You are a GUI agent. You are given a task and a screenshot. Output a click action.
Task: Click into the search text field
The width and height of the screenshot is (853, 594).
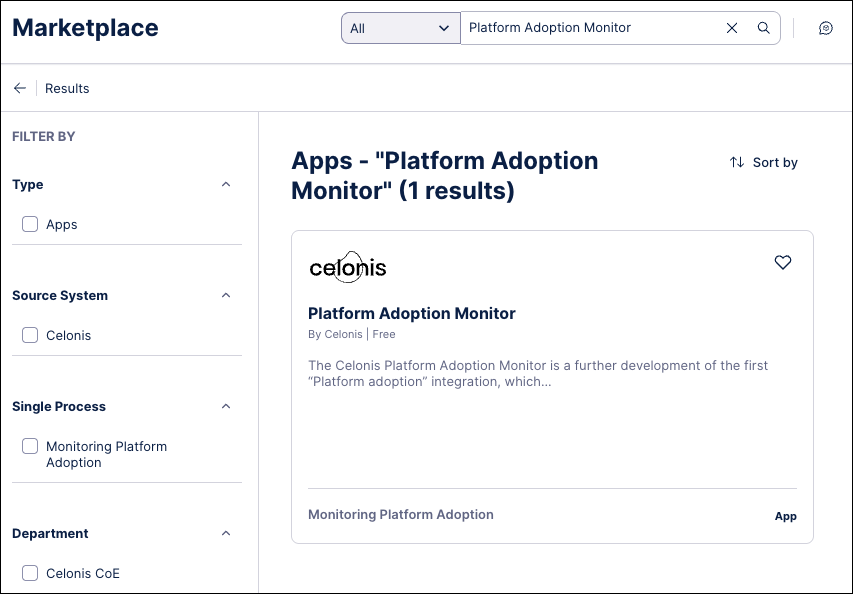tap(590, 28)
